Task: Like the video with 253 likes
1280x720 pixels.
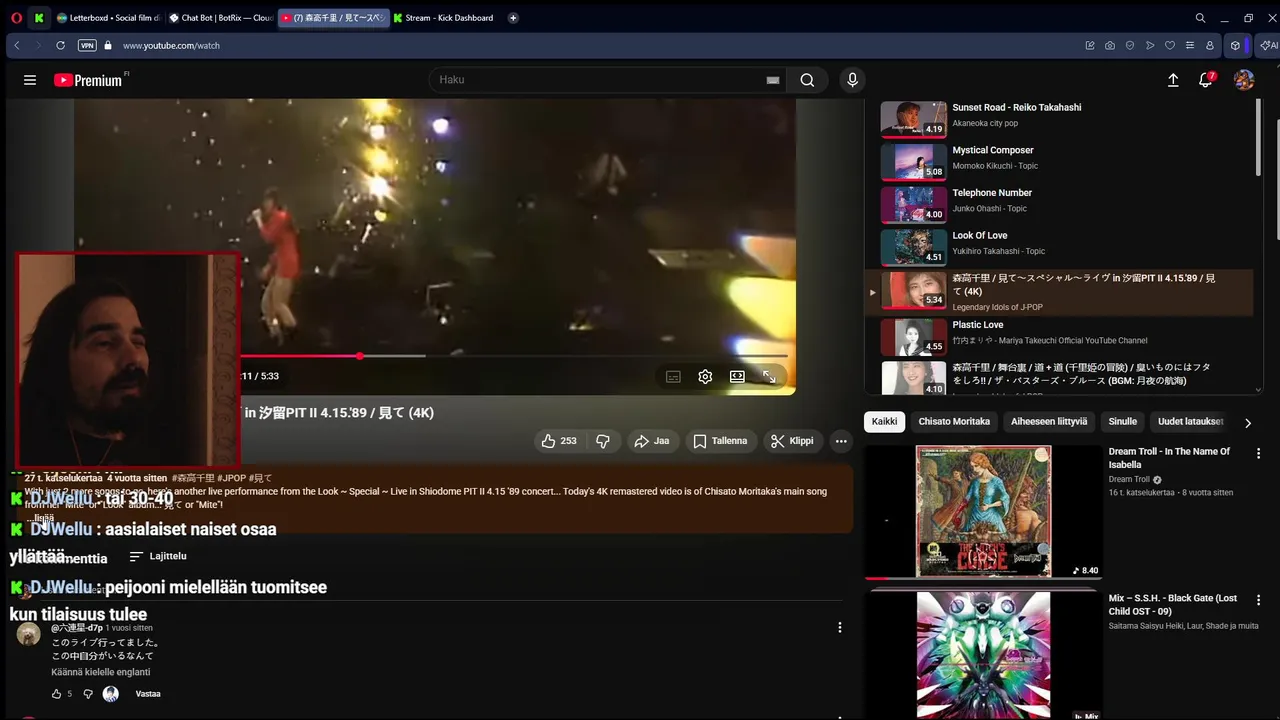Action: coord(559,441)
